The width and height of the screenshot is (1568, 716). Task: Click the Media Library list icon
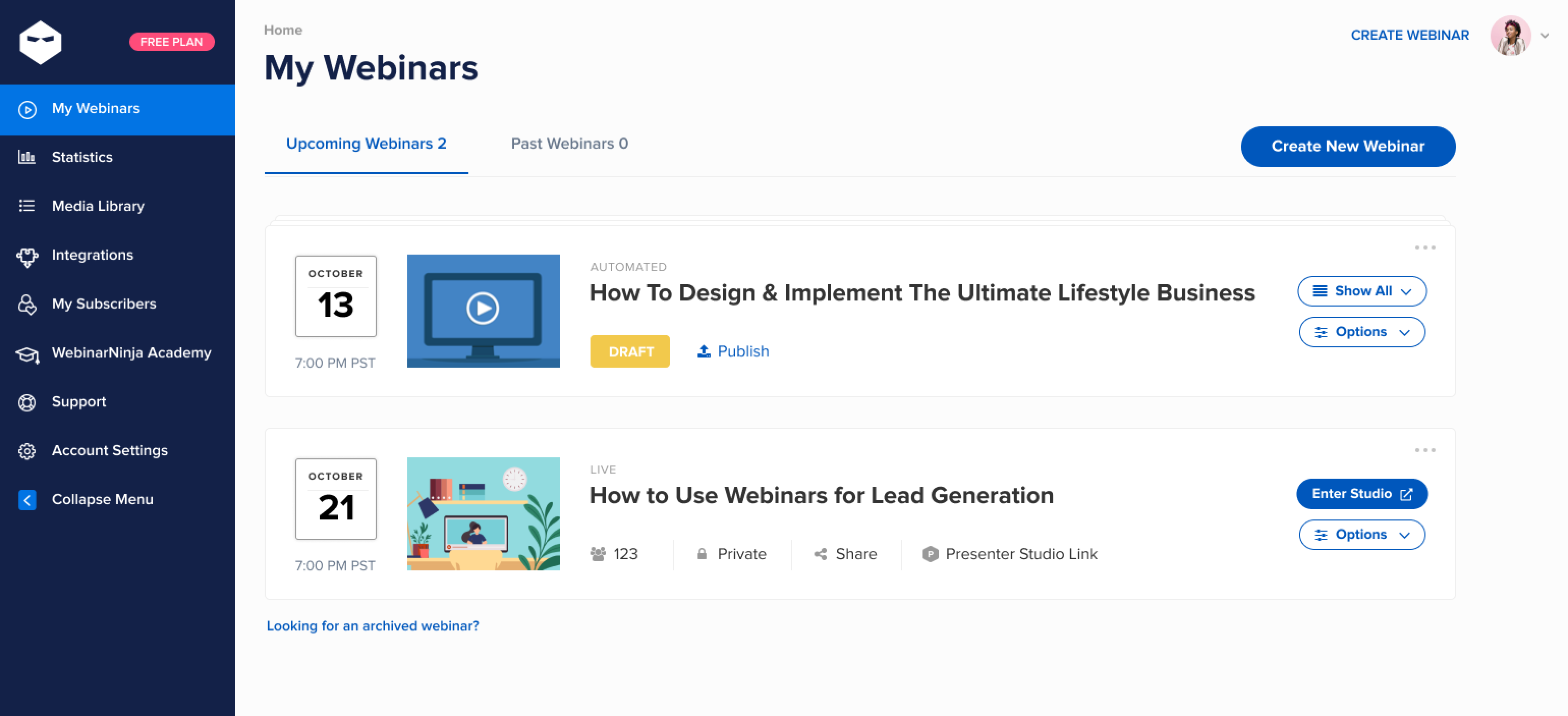coord(27,206)
